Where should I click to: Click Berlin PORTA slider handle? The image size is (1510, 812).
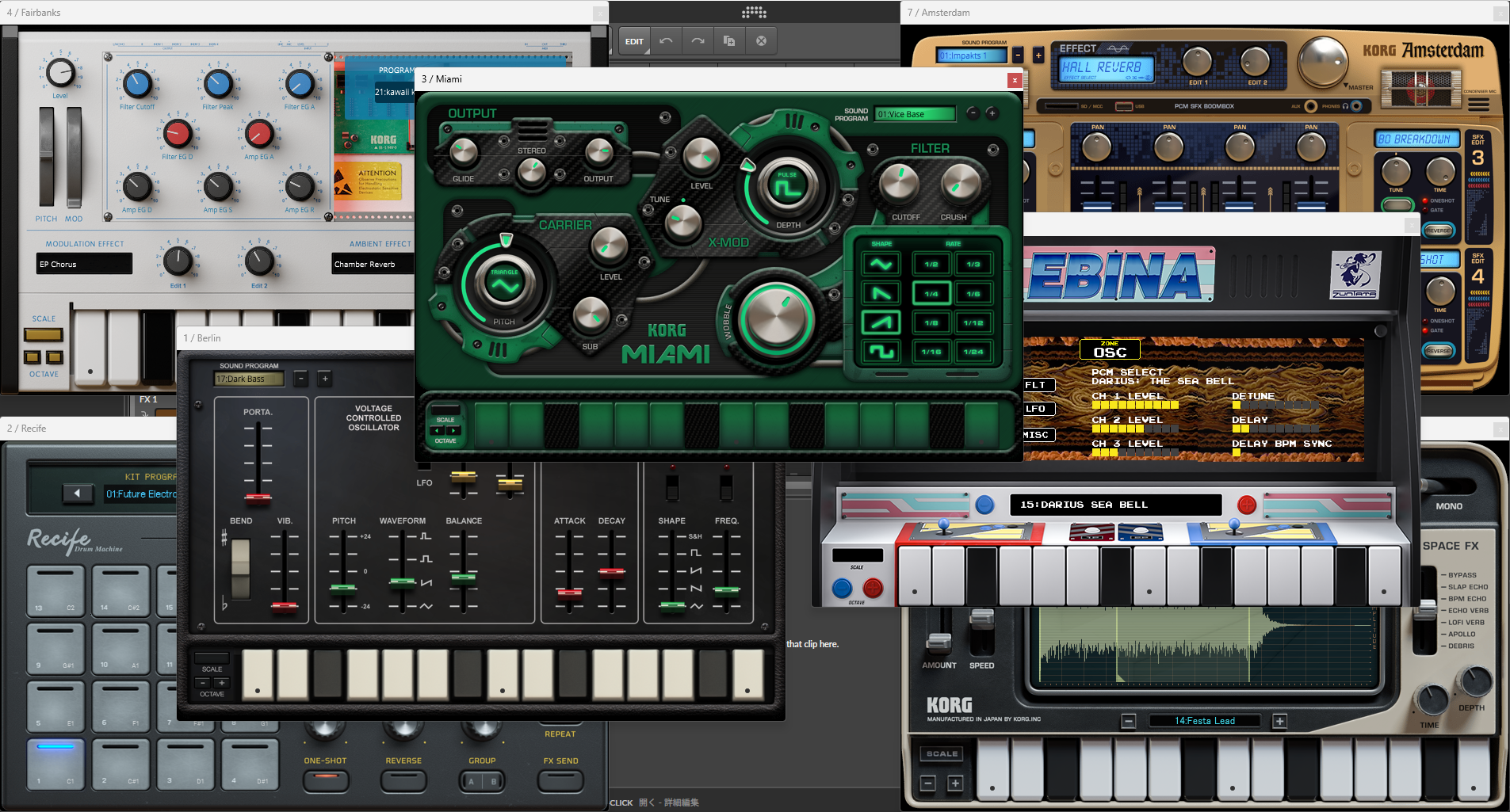click(258, 498)
